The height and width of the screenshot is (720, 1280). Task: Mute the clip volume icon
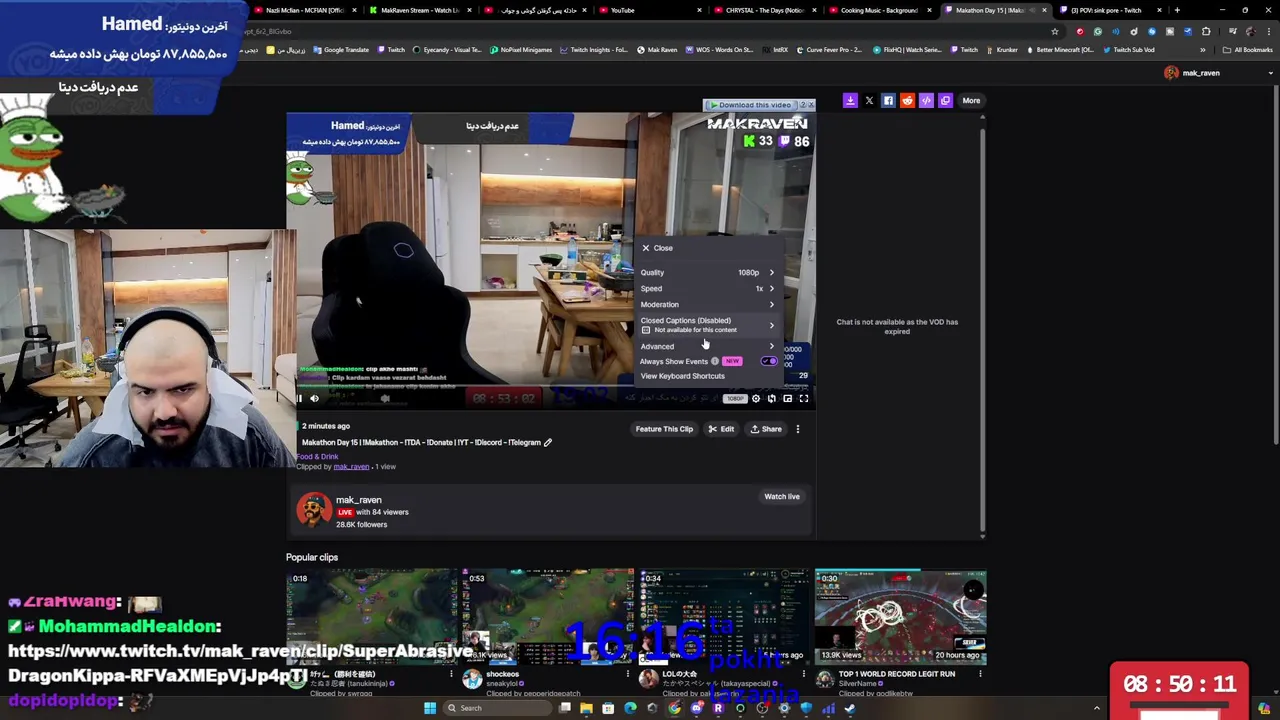pos(314,398)
